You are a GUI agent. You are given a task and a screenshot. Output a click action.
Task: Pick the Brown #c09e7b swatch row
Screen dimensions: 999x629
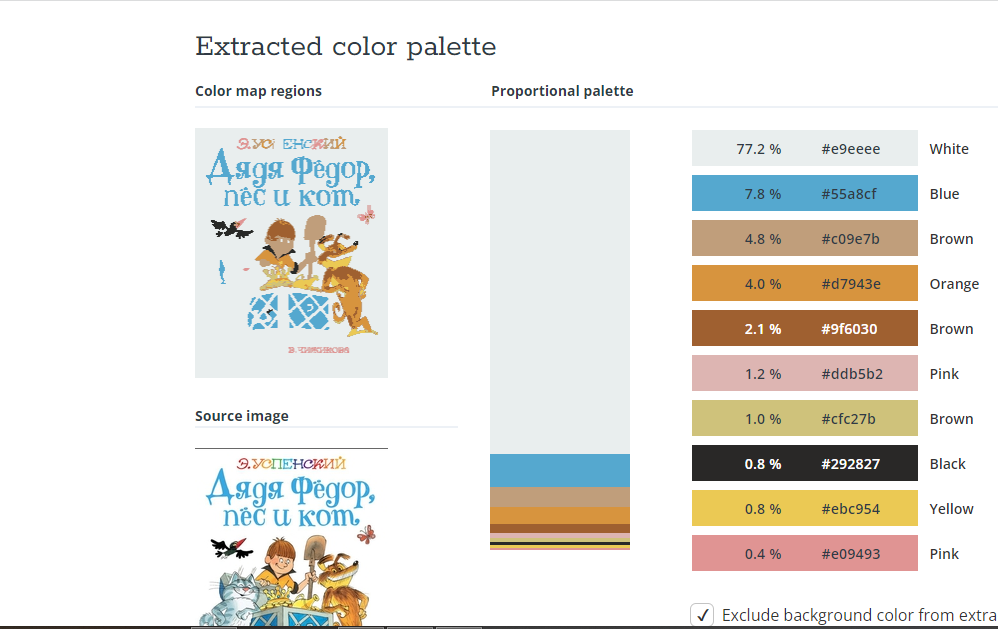coord(805,238)
